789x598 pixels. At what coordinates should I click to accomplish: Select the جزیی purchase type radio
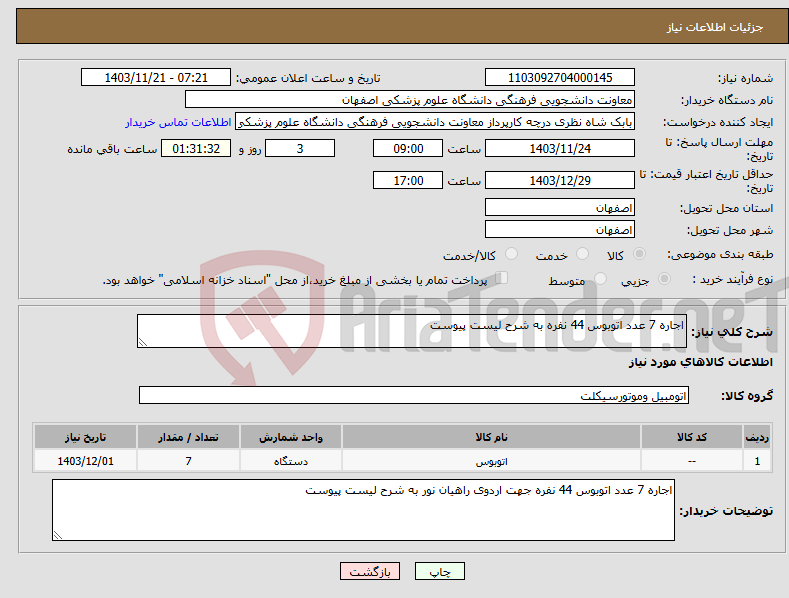pos(664,279)
